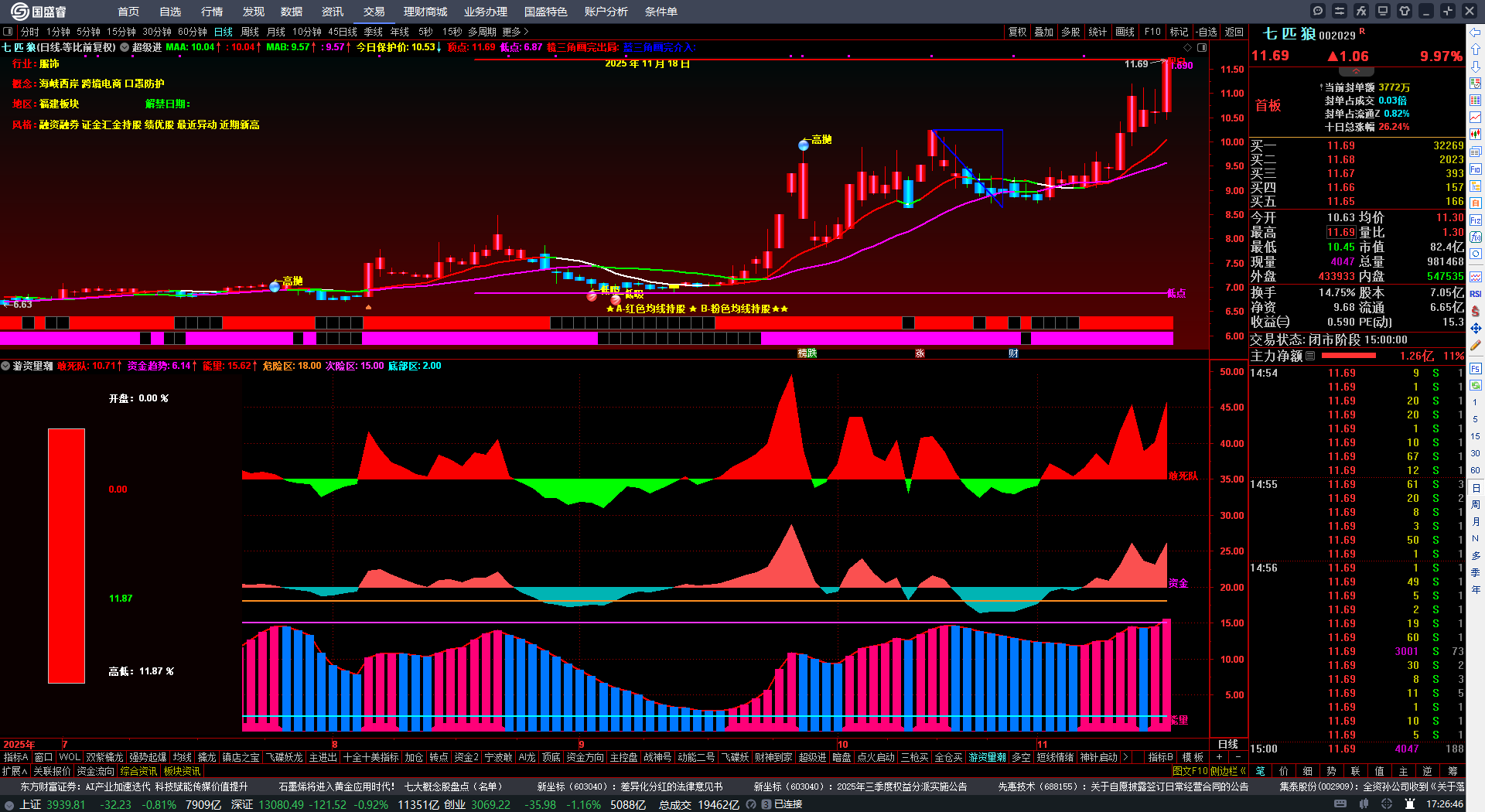
Task: Open the 交易 menu
Action: (x=374, y=12)
